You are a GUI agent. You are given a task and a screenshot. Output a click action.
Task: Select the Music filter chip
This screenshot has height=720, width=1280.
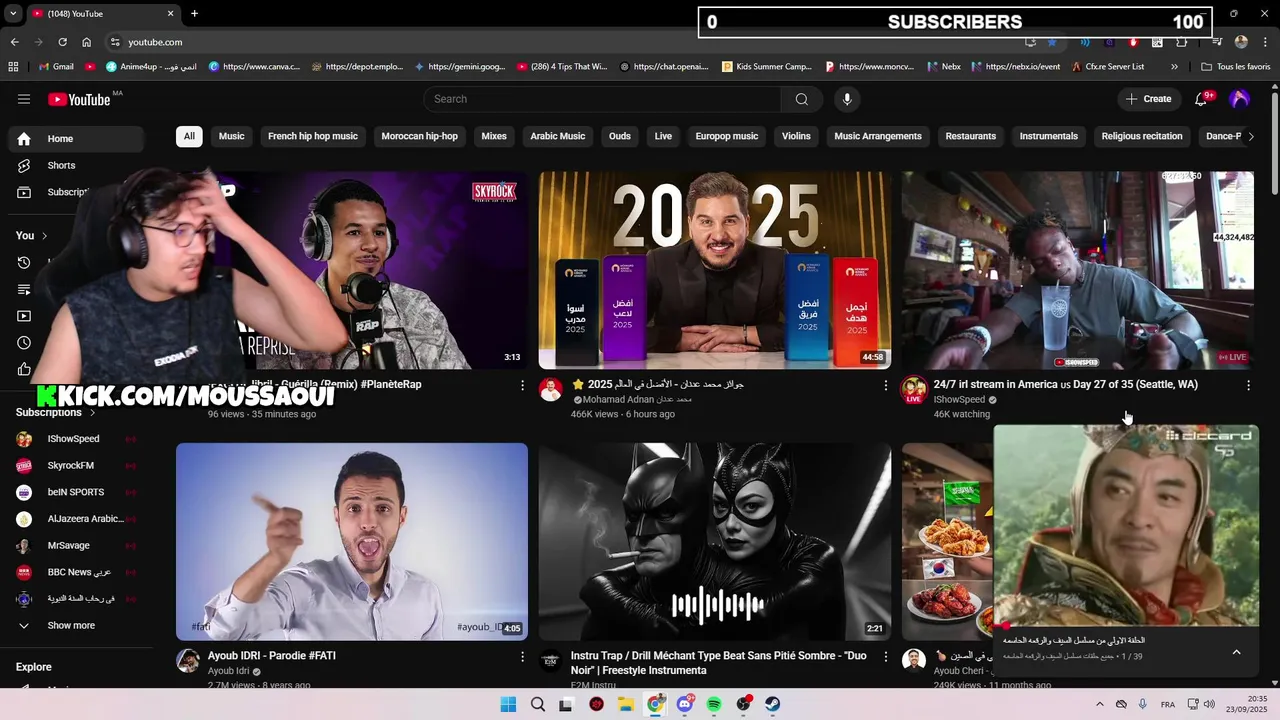tap(232, 136)
